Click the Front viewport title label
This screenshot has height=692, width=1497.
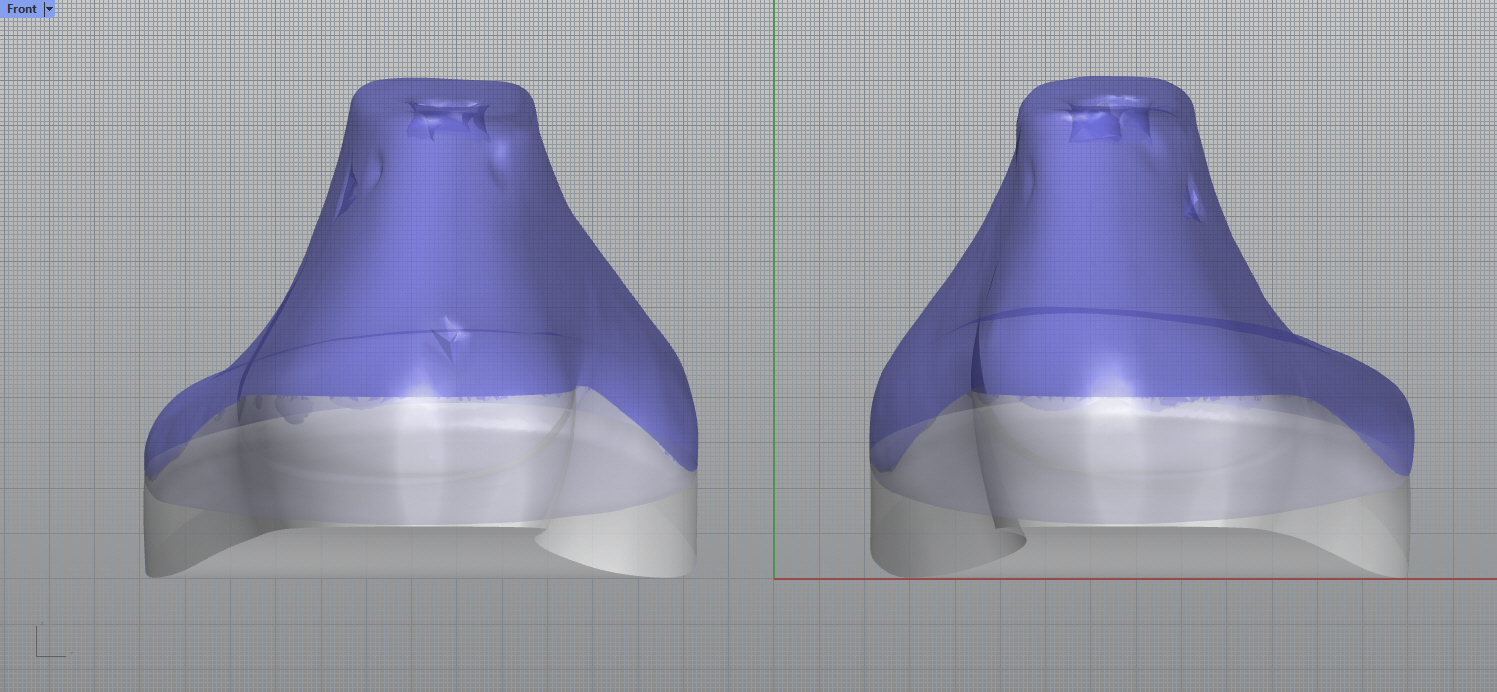coord(21,9)
